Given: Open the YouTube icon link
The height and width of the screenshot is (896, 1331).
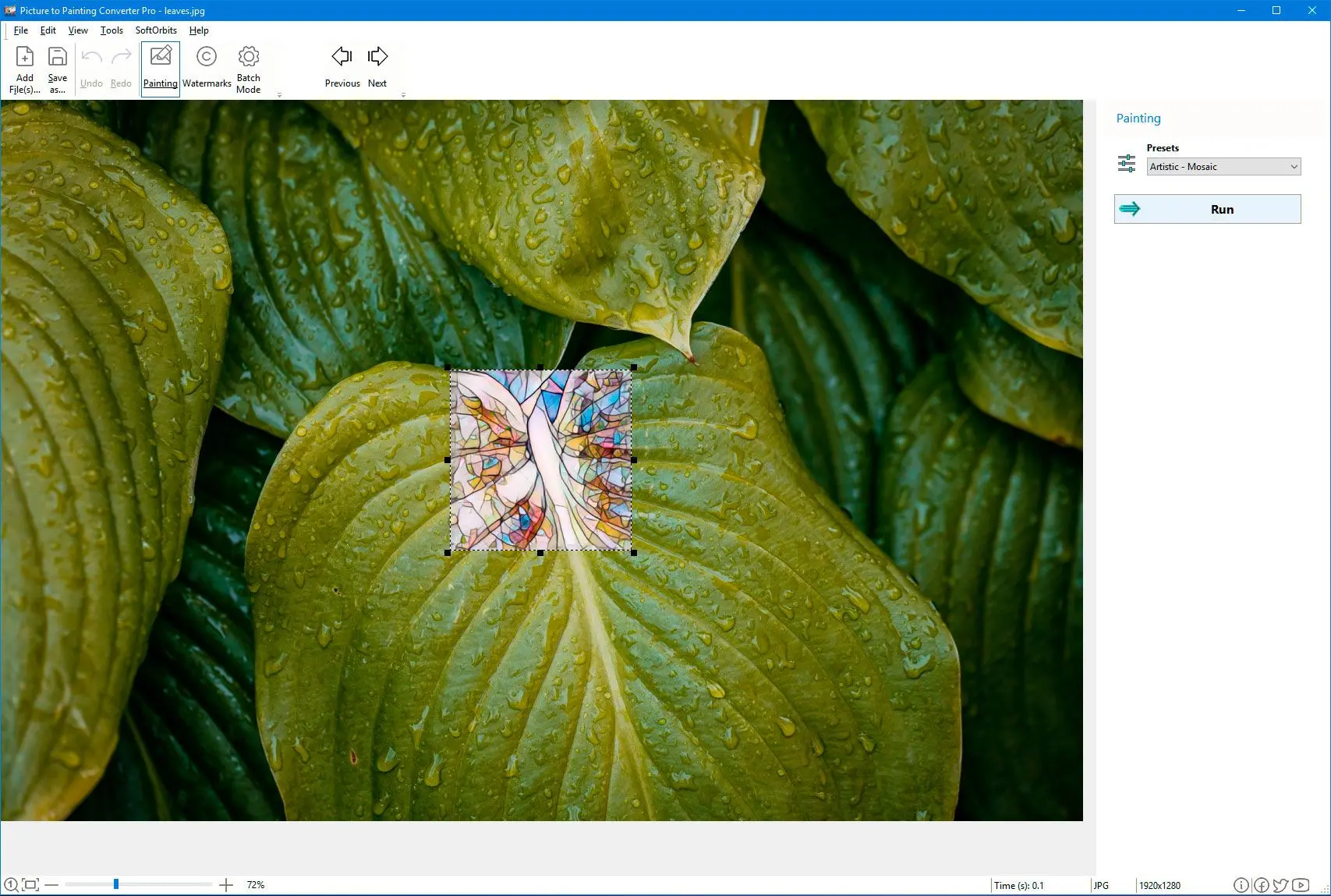Looking at the screenshot, I should [1300, 885].
